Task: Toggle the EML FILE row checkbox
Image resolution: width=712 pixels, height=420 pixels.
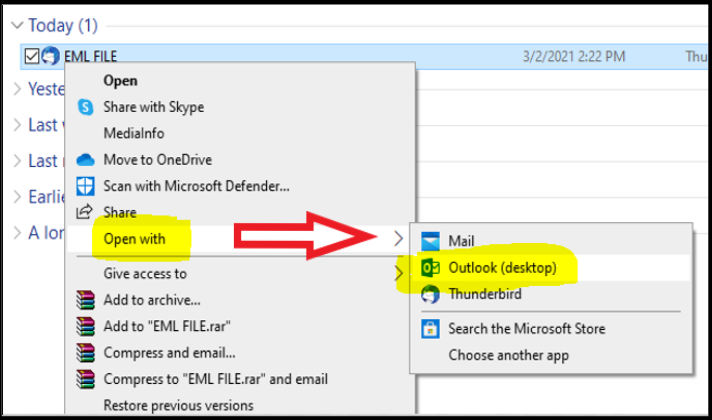Action: click(31, 56)
